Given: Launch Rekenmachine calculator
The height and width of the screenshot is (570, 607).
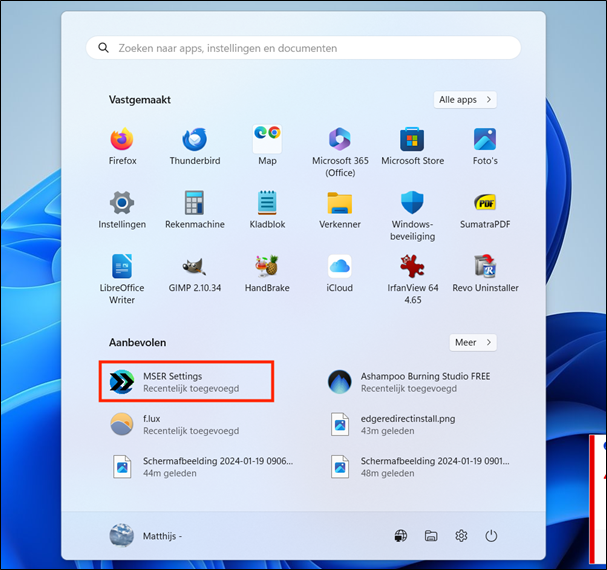Looking at the screenshot, I should pyautogui.click(x=195, y=209).
